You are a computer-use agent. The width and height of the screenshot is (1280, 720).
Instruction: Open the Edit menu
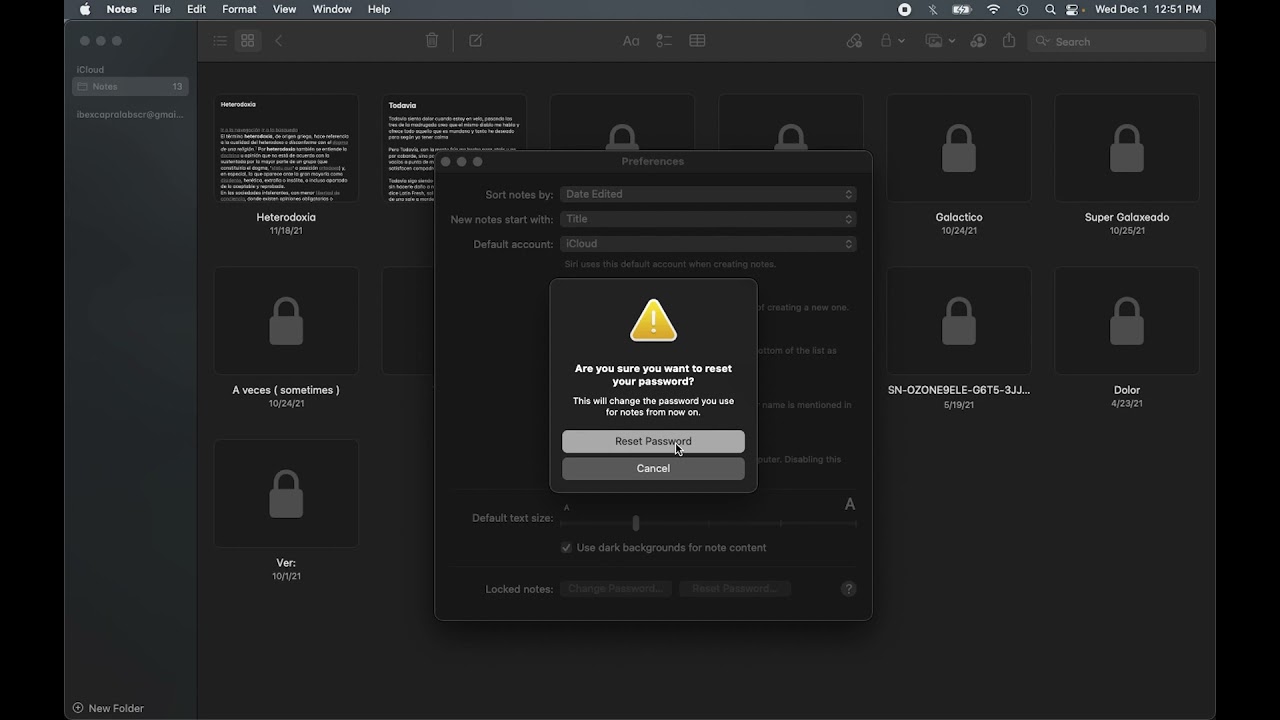coord(197,9)
